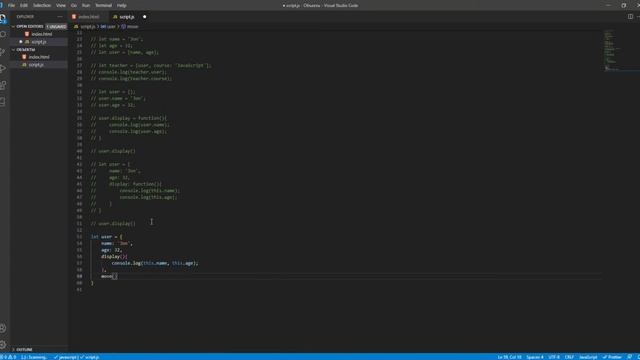Change language mode JavaScript
640x360 pixels.
(x=588, y=357)
